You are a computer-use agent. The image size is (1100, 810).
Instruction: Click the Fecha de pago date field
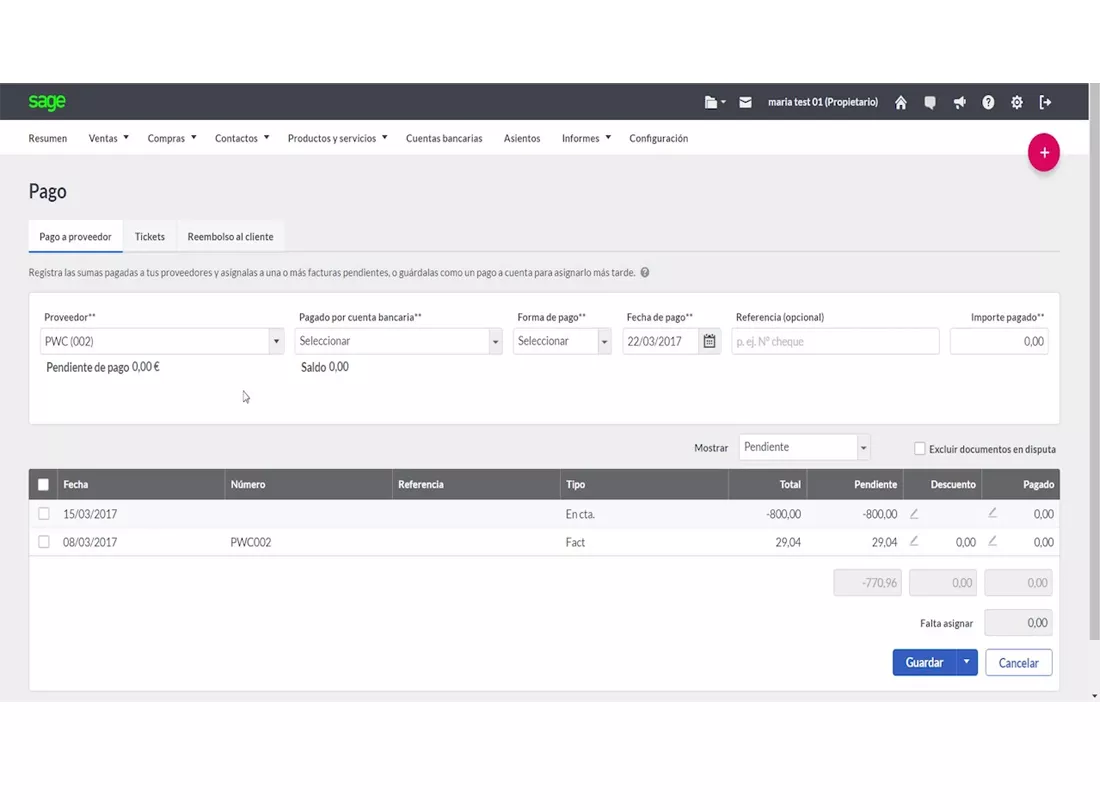661,342
